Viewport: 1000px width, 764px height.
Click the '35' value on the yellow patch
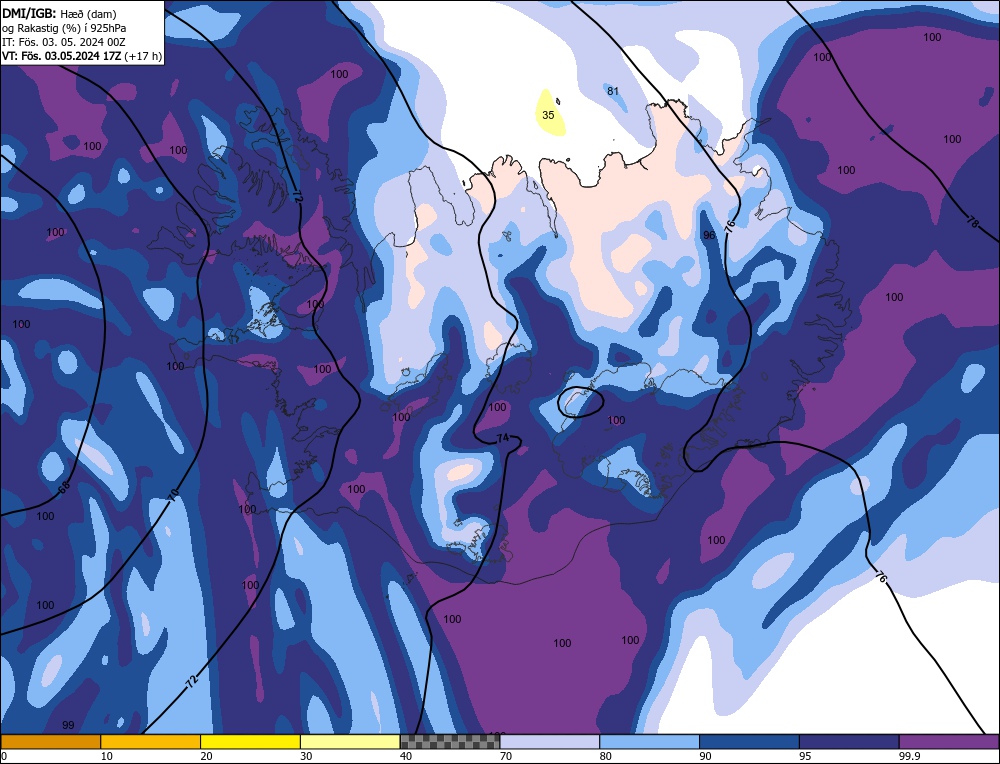click(x=548, y=115)
